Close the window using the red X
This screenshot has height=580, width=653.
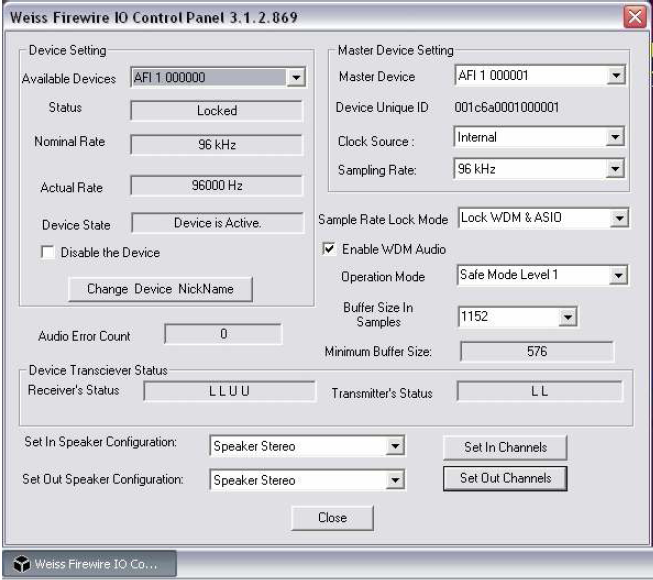click(634, 15)
